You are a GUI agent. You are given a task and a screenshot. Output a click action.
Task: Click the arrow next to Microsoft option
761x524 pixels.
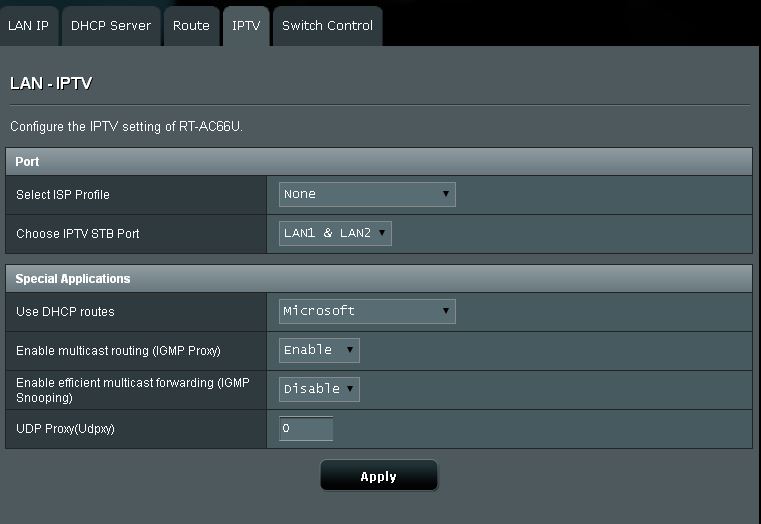[x=446, y=311]
